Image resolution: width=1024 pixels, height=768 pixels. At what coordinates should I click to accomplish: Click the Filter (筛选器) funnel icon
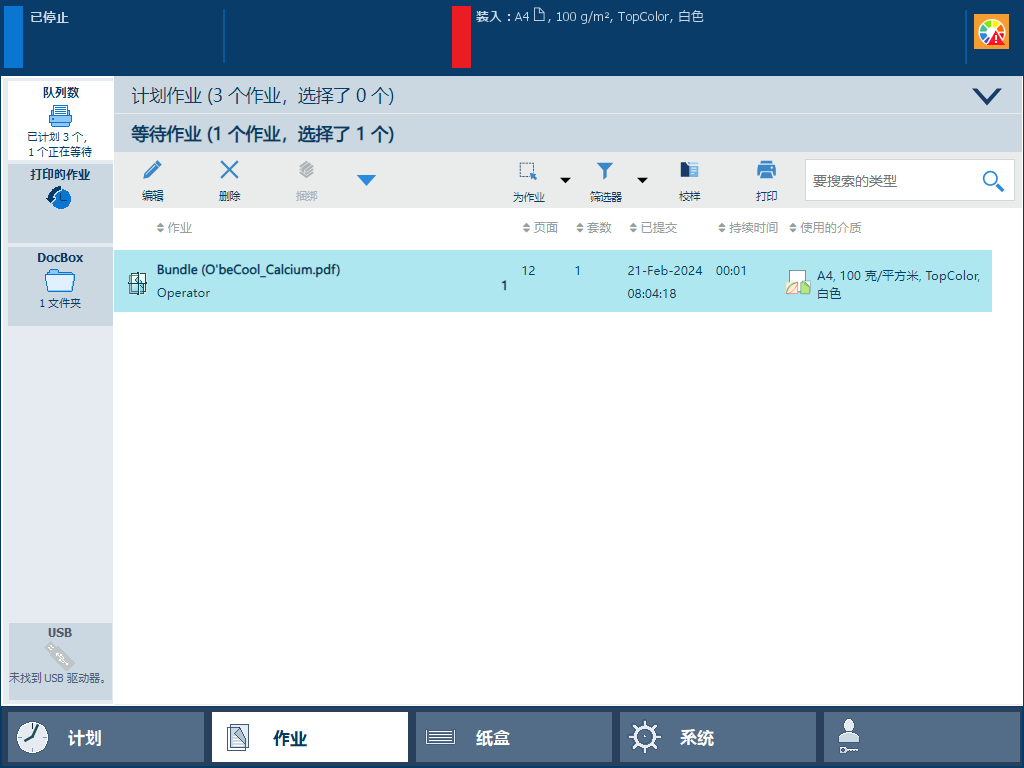(x=605, y=171)
